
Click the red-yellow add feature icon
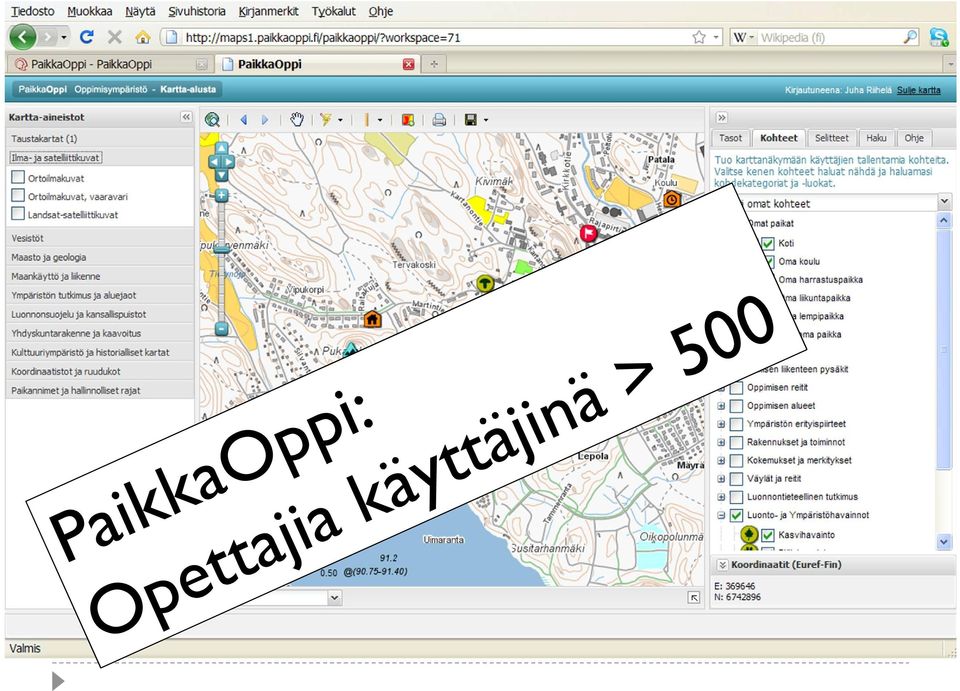click(408, 120)
